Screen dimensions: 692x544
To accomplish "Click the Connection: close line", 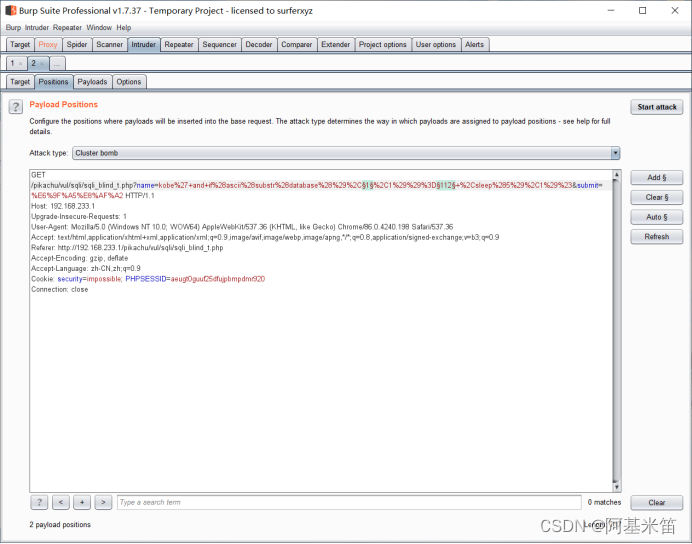I will pos(60,289).
